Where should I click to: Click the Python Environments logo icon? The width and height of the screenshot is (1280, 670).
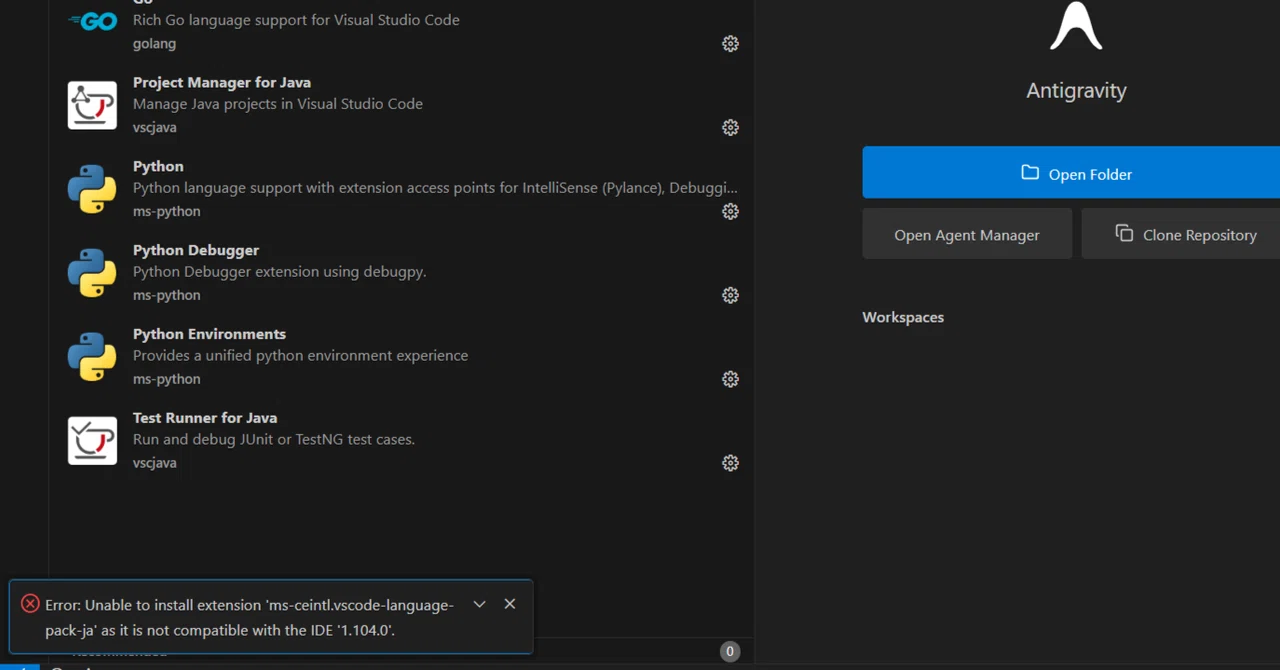pos(92,357)
